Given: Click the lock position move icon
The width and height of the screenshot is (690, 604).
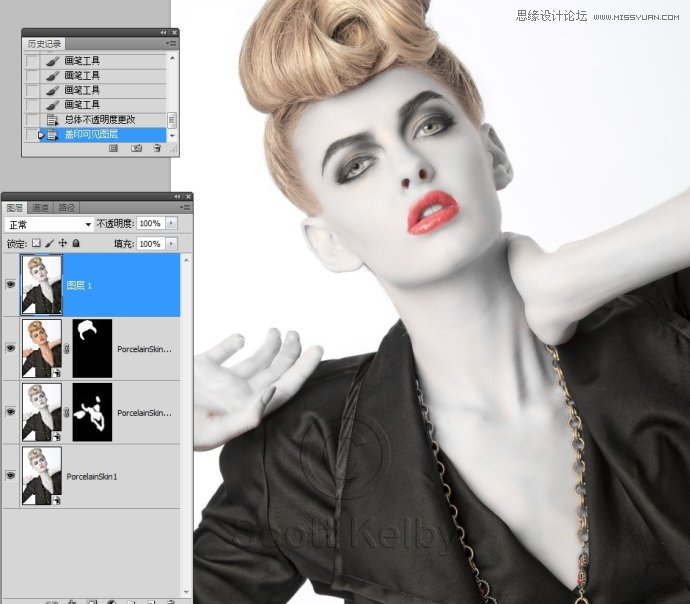Looking at the screenshot, I should [x=63, y=243].
